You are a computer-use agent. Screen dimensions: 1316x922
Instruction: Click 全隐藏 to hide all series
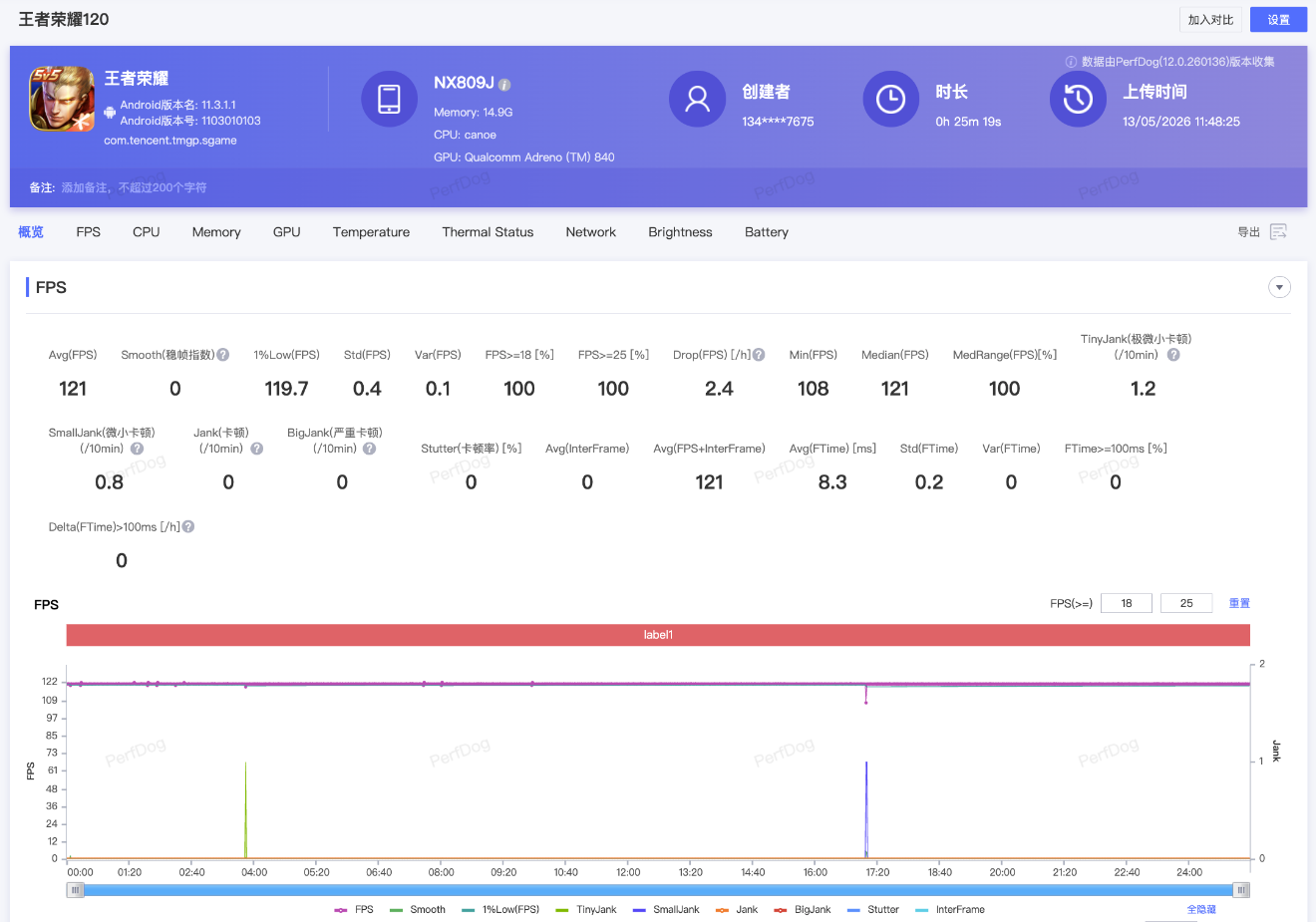tap(1201, 910)
